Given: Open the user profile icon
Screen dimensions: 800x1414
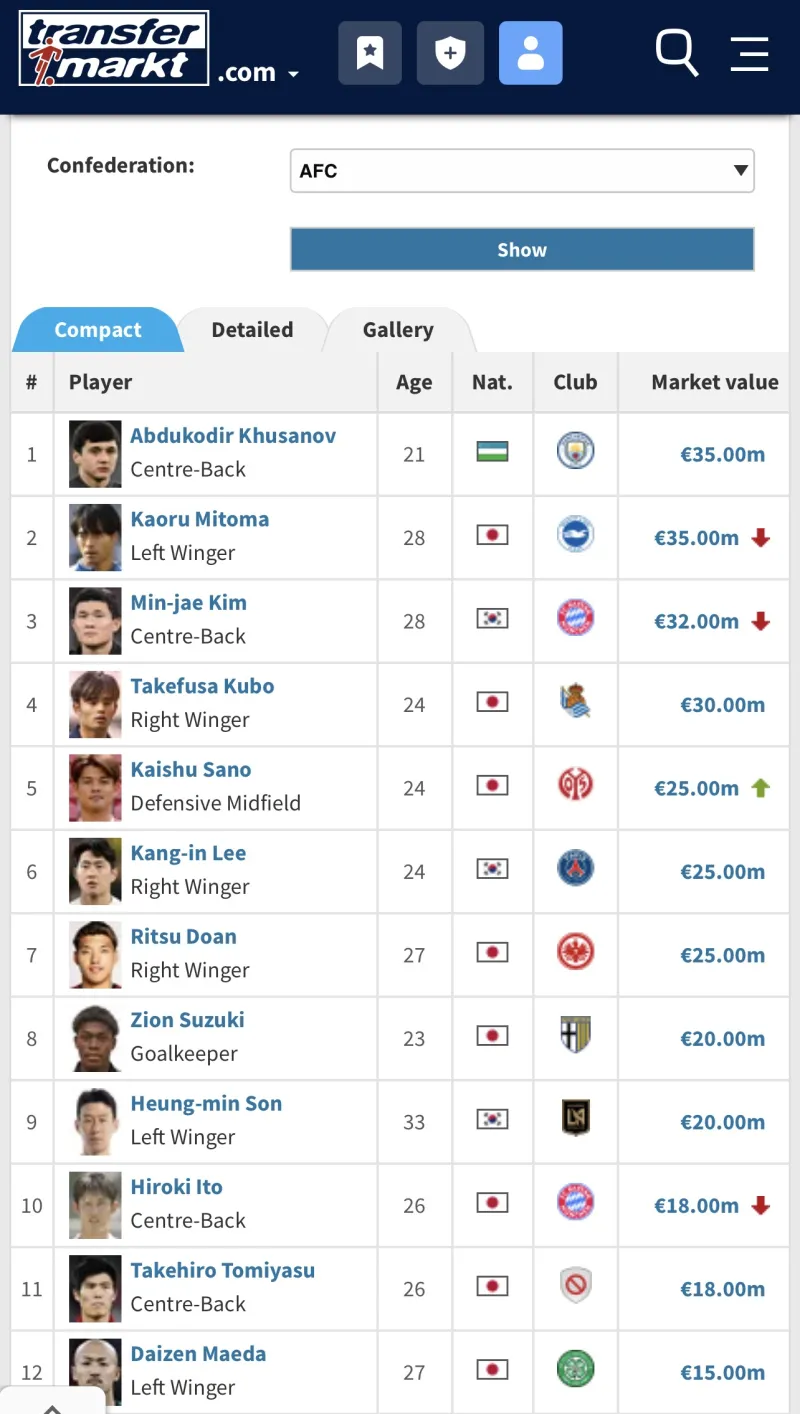Looking at the screenshot, I should click(x=530, y=53).
